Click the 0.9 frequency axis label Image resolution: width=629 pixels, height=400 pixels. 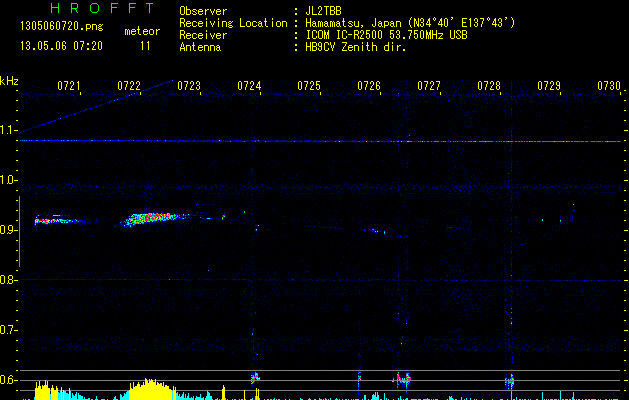[x=8, y=230]
